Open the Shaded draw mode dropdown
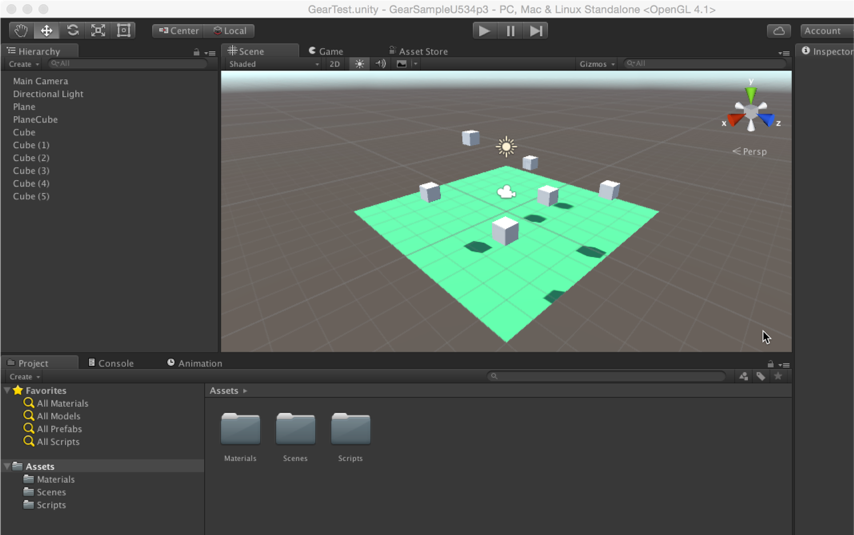The image size is (854, 535). 274,64
